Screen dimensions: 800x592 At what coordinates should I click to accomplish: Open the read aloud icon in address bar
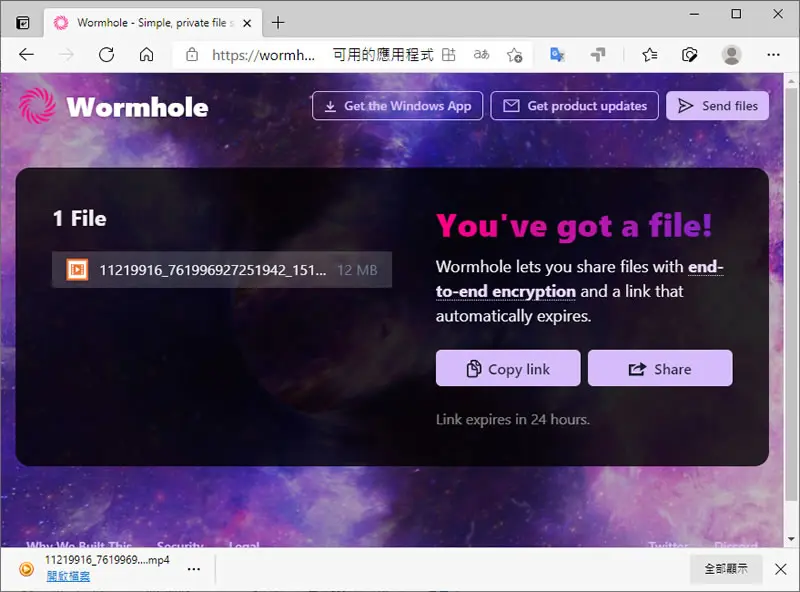pyautogui.click(x=481, y=55)
